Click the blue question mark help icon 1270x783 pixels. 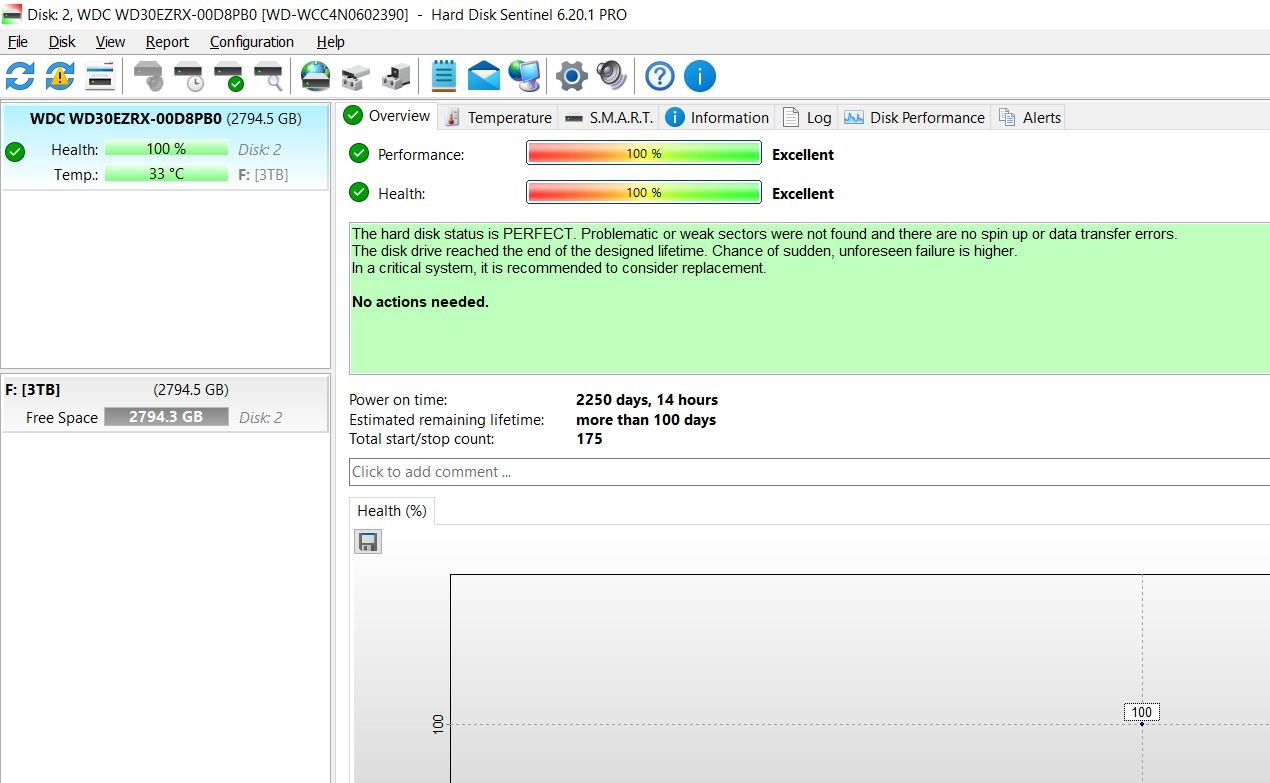[660, 76]
